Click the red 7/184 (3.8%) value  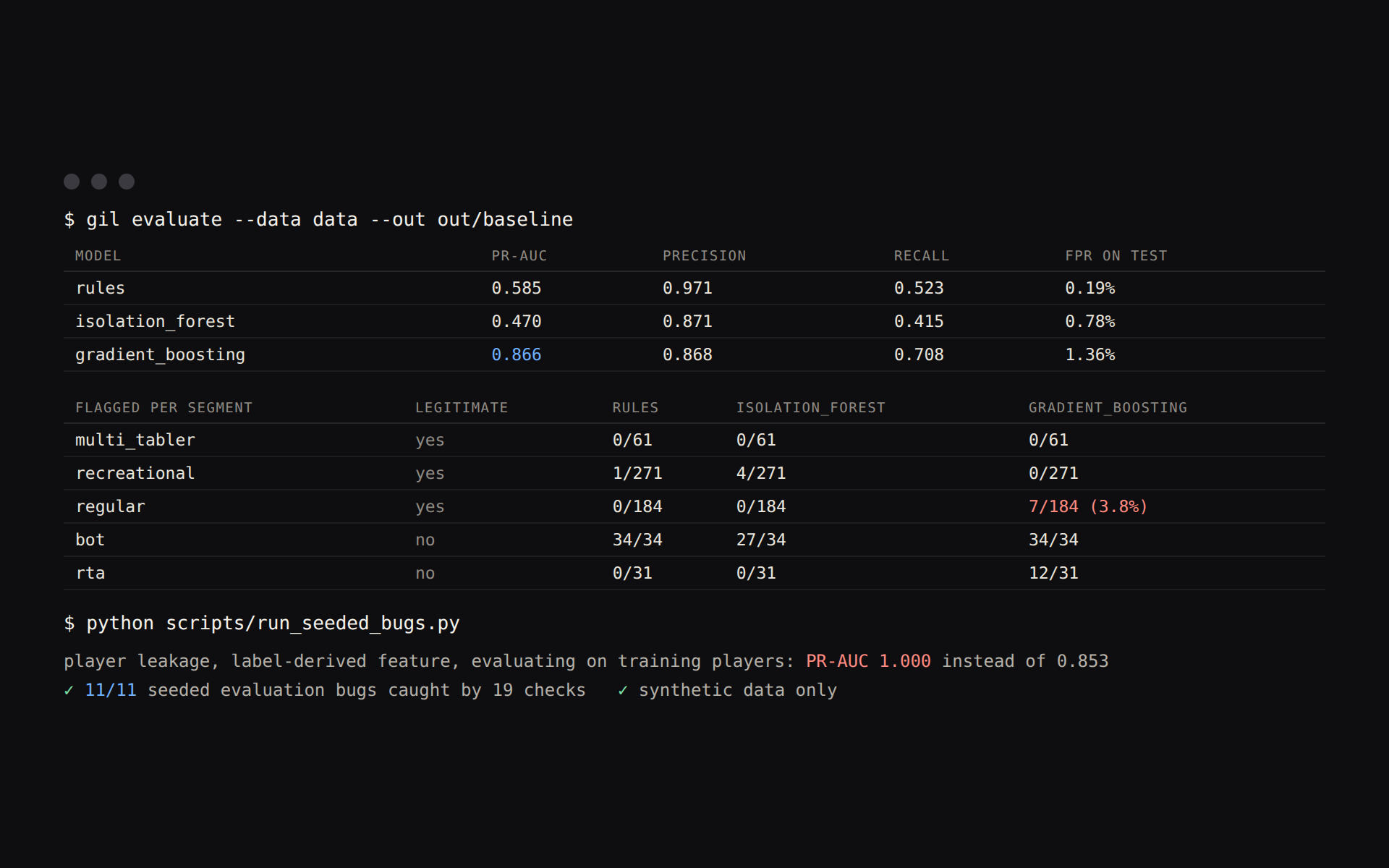1088,506
